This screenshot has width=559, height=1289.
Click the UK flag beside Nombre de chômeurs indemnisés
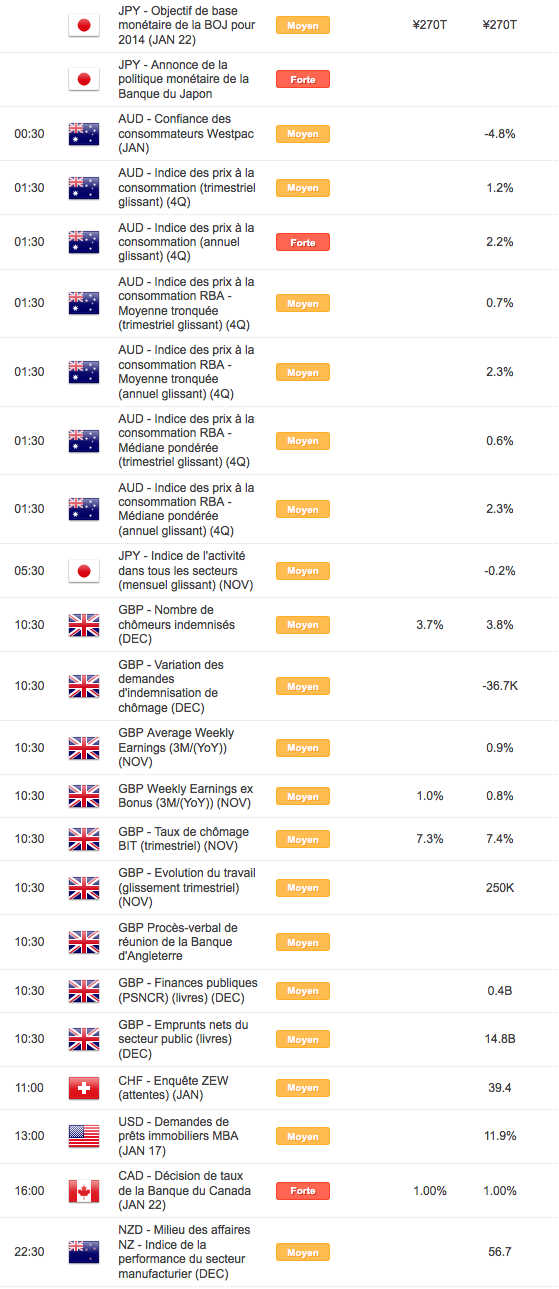coord(83,625)
